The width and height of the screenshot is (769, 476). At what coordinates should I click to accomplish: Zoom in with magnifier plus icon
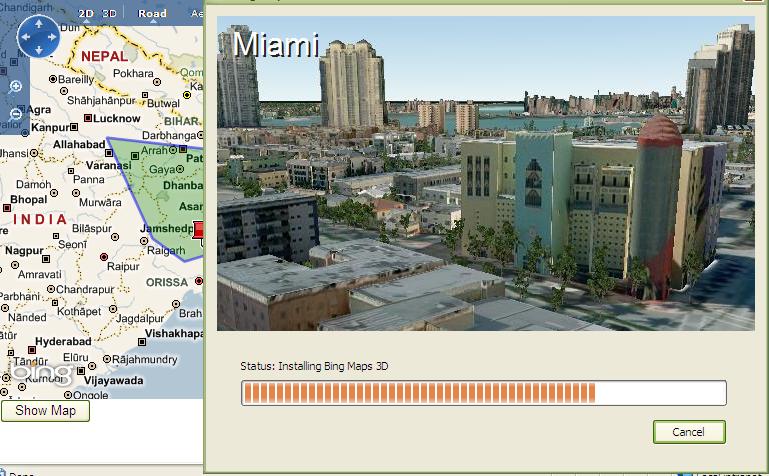(x=15, y=87)
